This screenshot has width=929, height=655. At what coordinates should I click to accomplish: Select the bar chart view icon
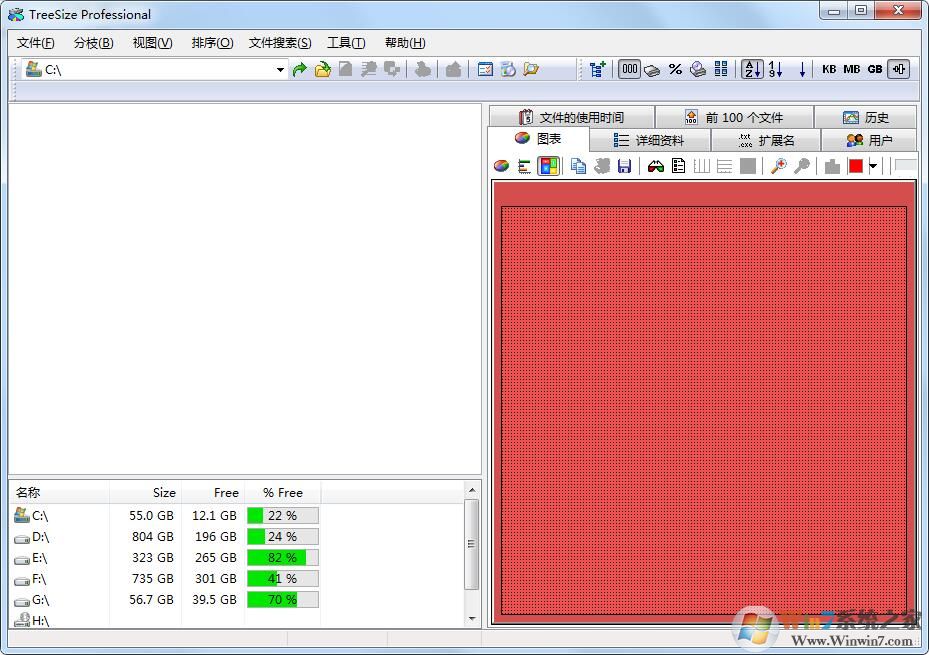523,166
